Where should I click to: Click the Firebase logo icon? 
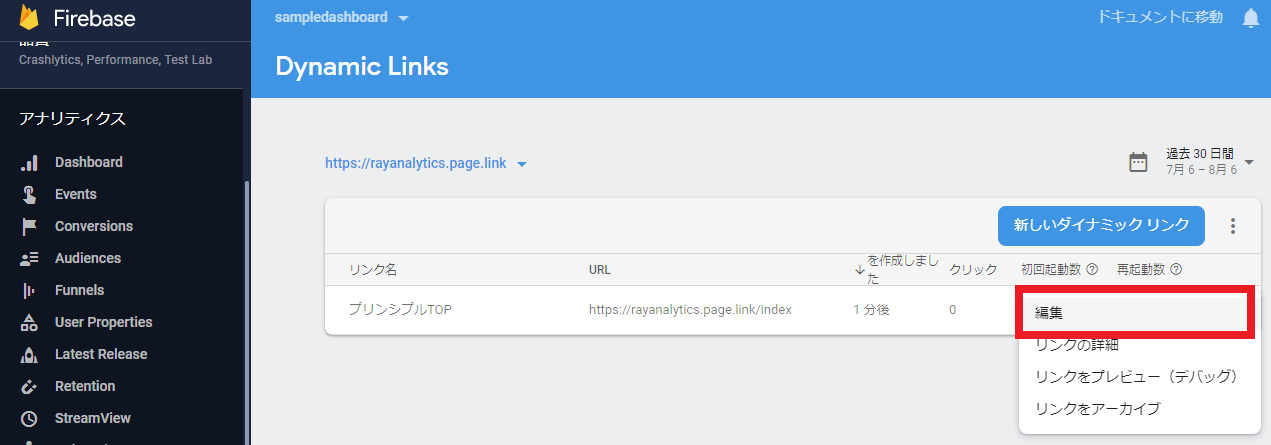(29, 19)
